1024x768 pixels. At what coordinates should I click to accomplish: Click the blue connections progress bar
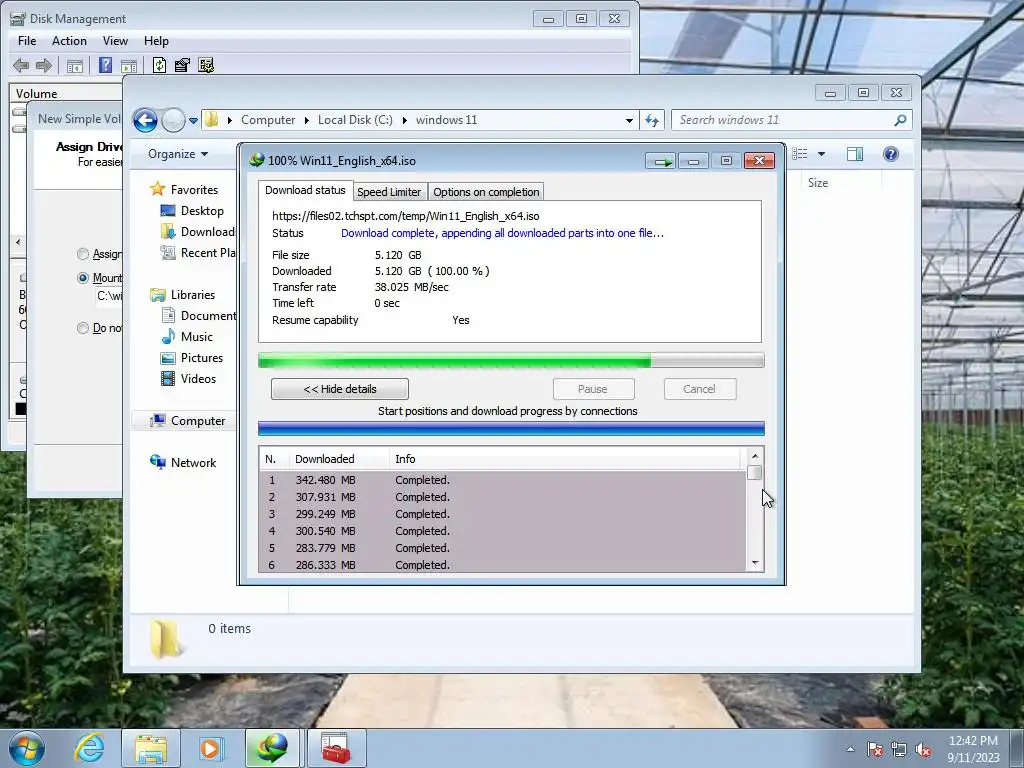point(511,429)
